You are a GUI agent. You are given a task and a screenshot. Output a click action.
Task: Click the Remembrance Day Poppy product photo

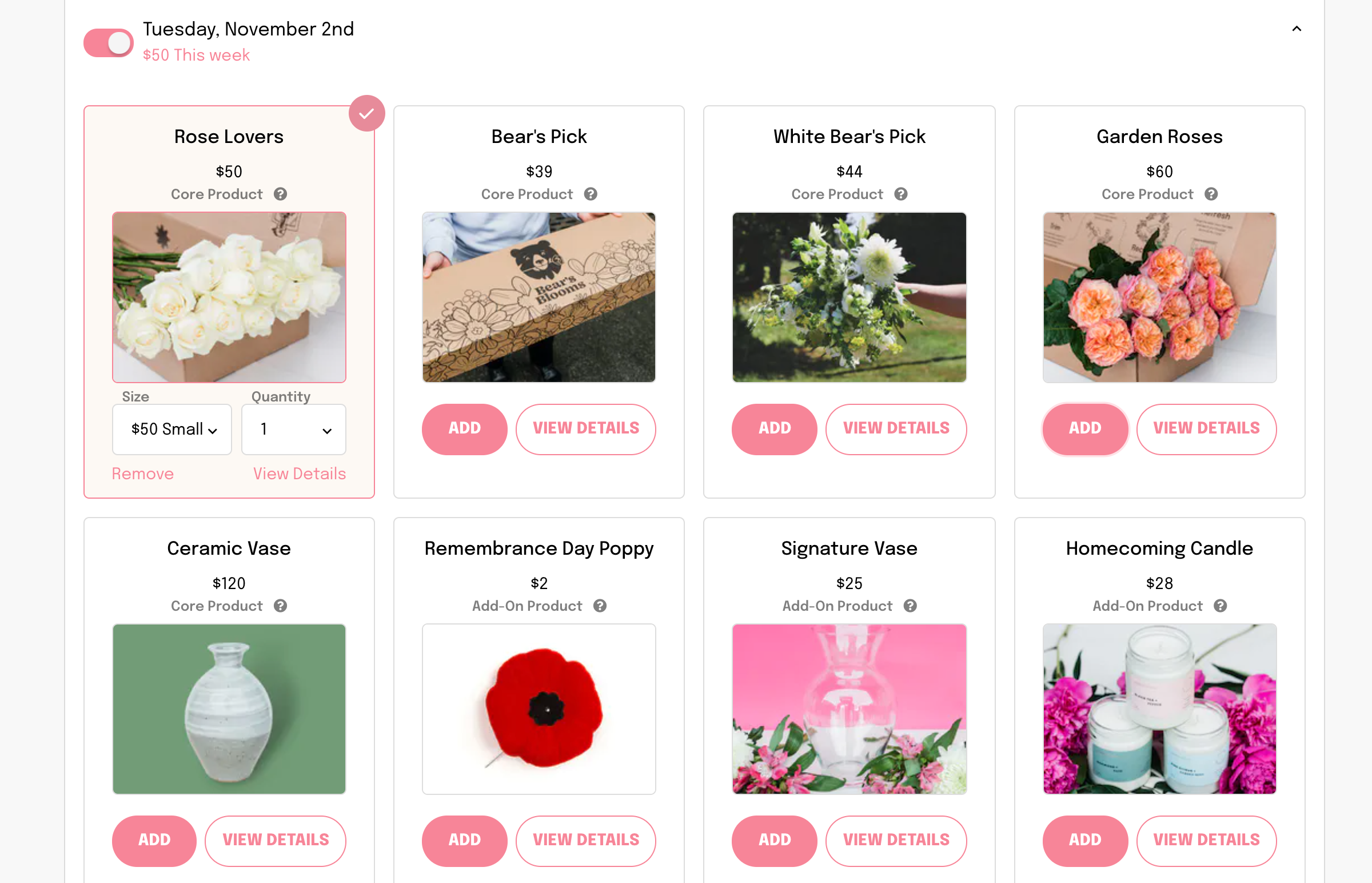539,709
